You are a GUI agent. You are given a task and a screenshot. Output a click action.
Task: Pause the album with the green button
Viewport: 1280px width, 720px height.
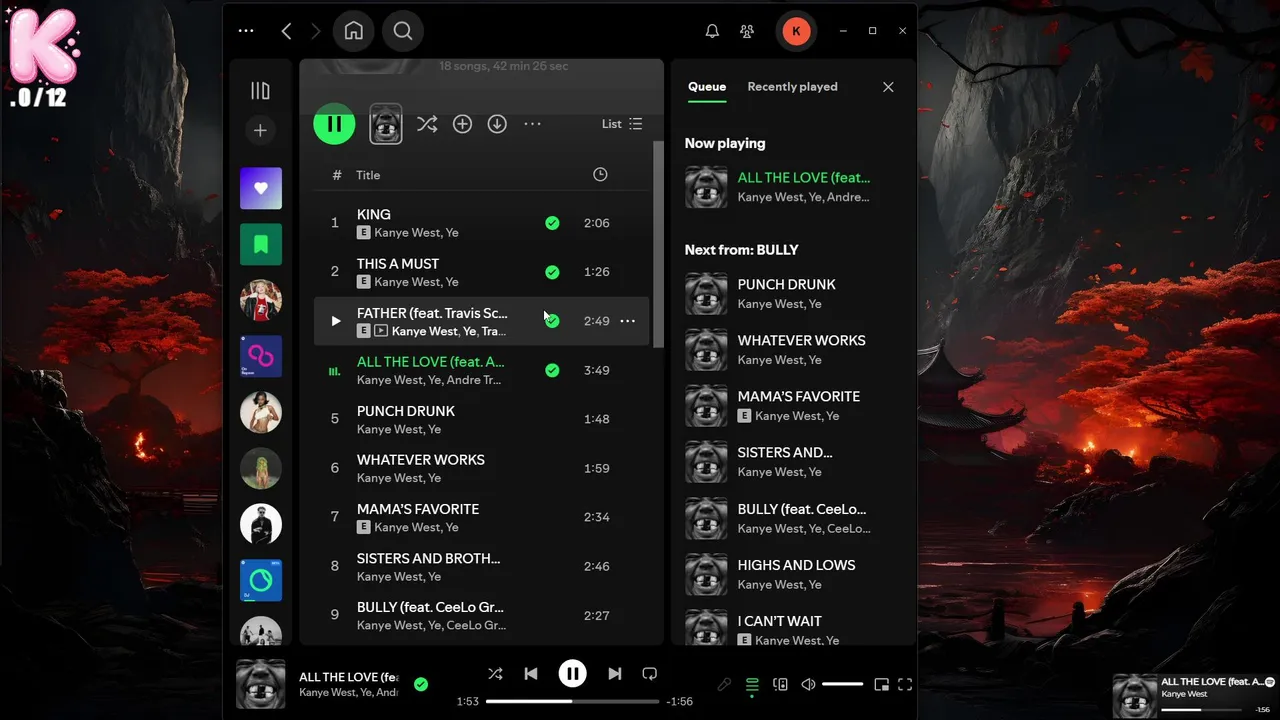pyautogui.click(x=335, y=124)
